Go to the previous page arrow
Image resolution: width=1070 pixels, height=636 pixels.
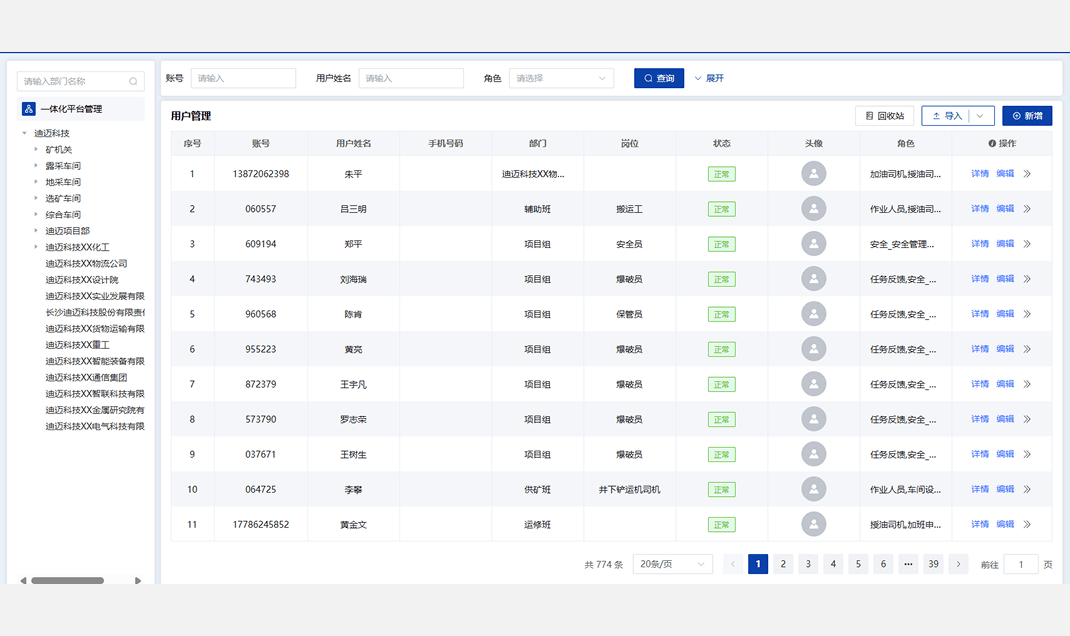tap(733, 564)
